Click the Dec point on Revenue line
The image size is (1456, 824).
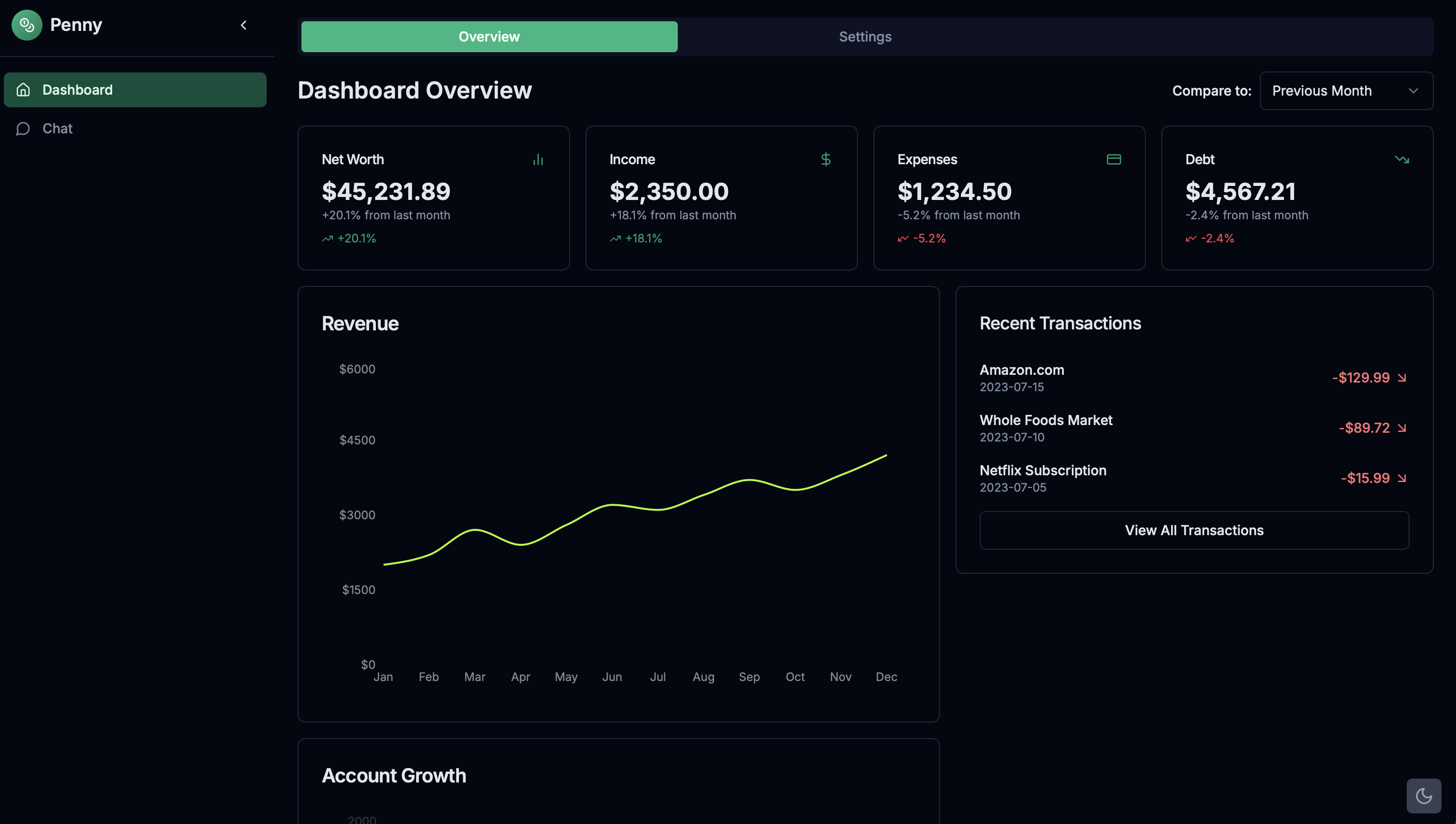pyautogui.click(x=885, y=455)
